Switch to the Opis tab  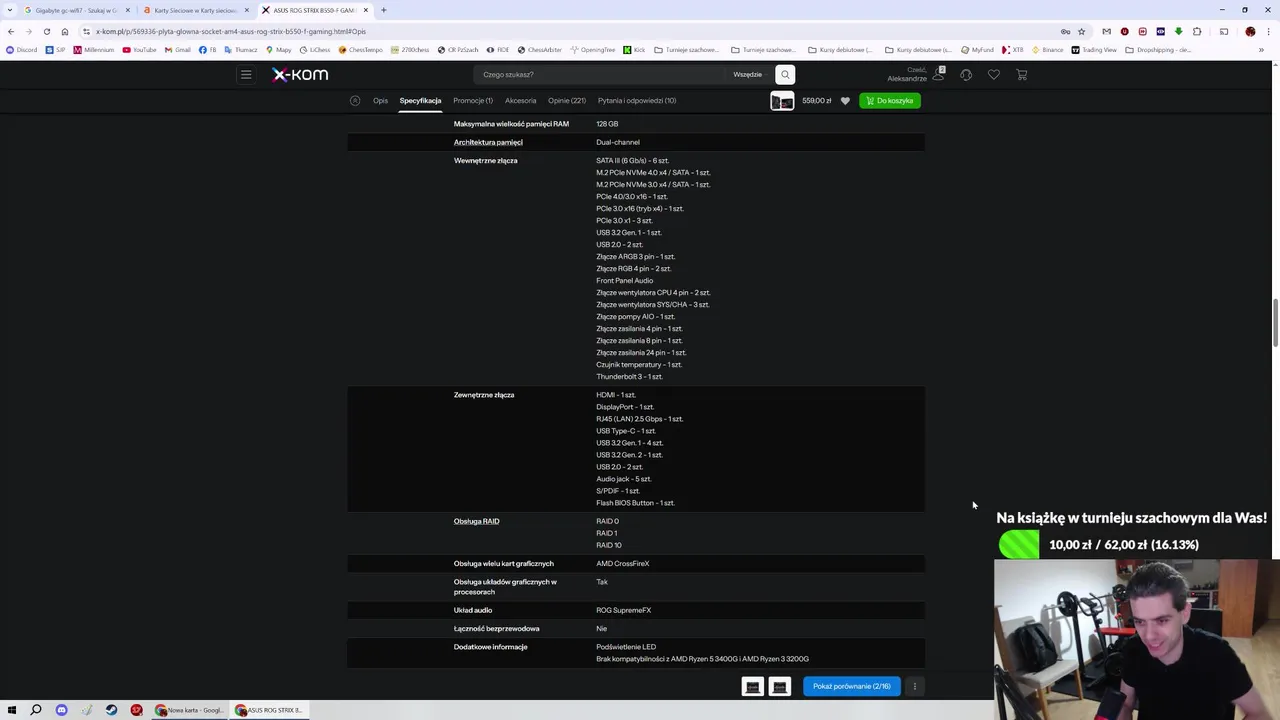[x=380, y=100]
